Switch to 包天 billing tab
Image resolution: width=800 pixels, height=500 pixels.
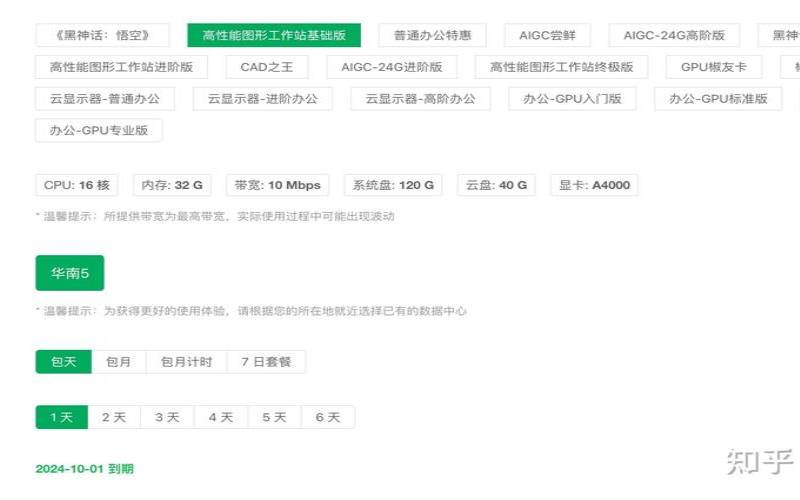pyautogui.click(x=64, y=362)
